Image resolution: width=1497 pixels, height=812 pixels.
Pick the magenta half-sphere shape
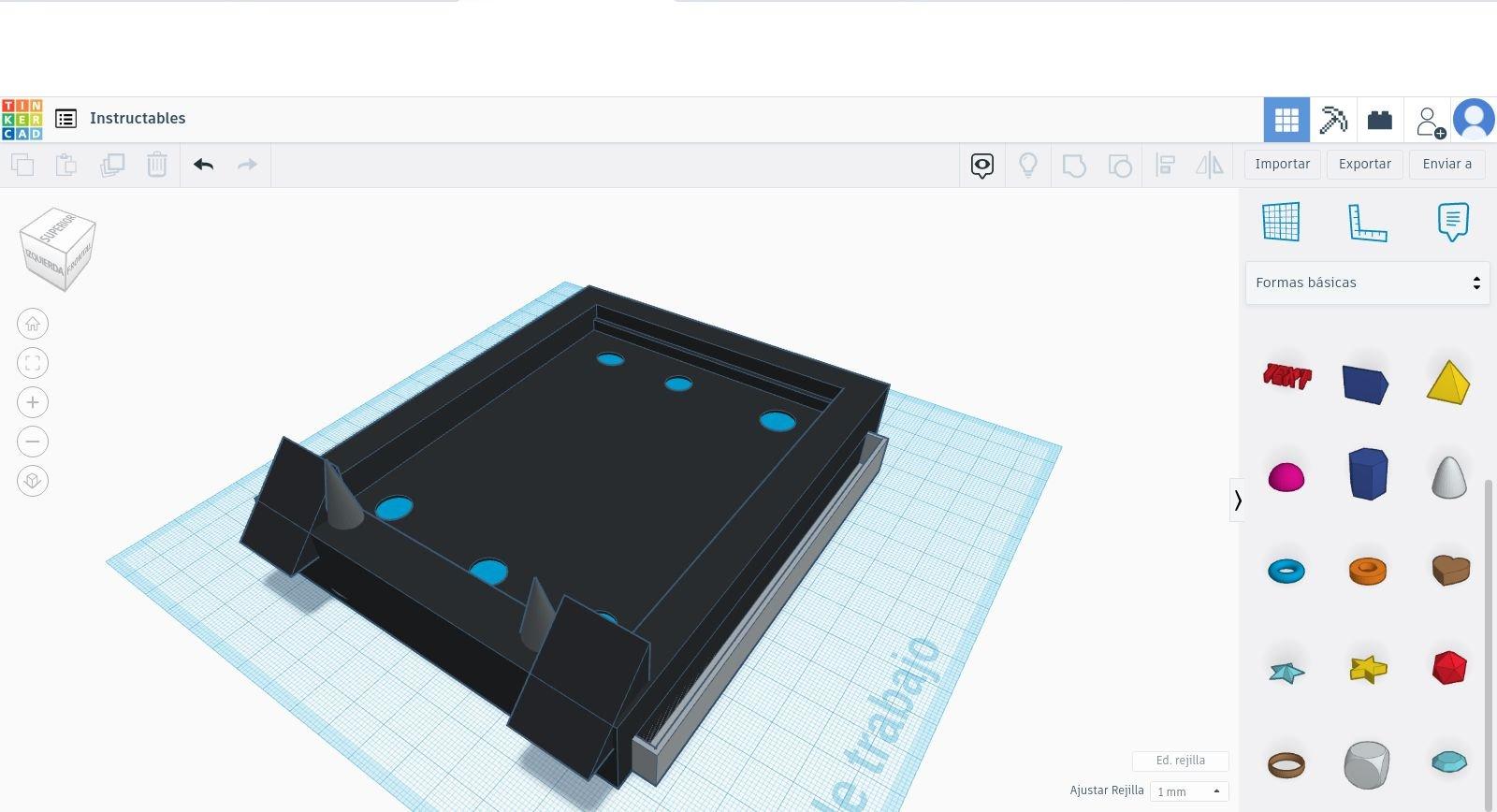coord(1286,477)
